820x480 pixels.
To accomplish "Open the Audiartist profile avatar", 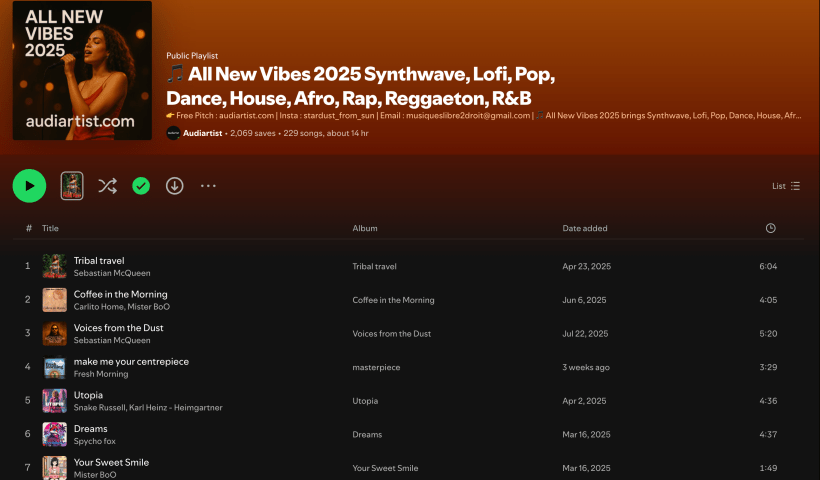I will pos(173,133).
